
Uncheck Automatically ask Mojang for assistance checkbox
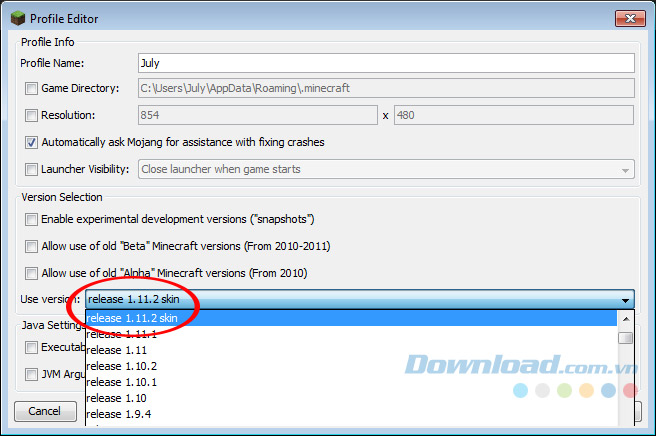pos(31,143)
